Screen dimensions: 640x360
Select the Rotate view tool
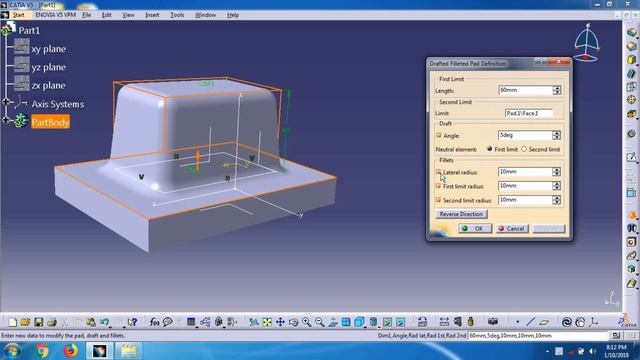click(x=293, y=322)
